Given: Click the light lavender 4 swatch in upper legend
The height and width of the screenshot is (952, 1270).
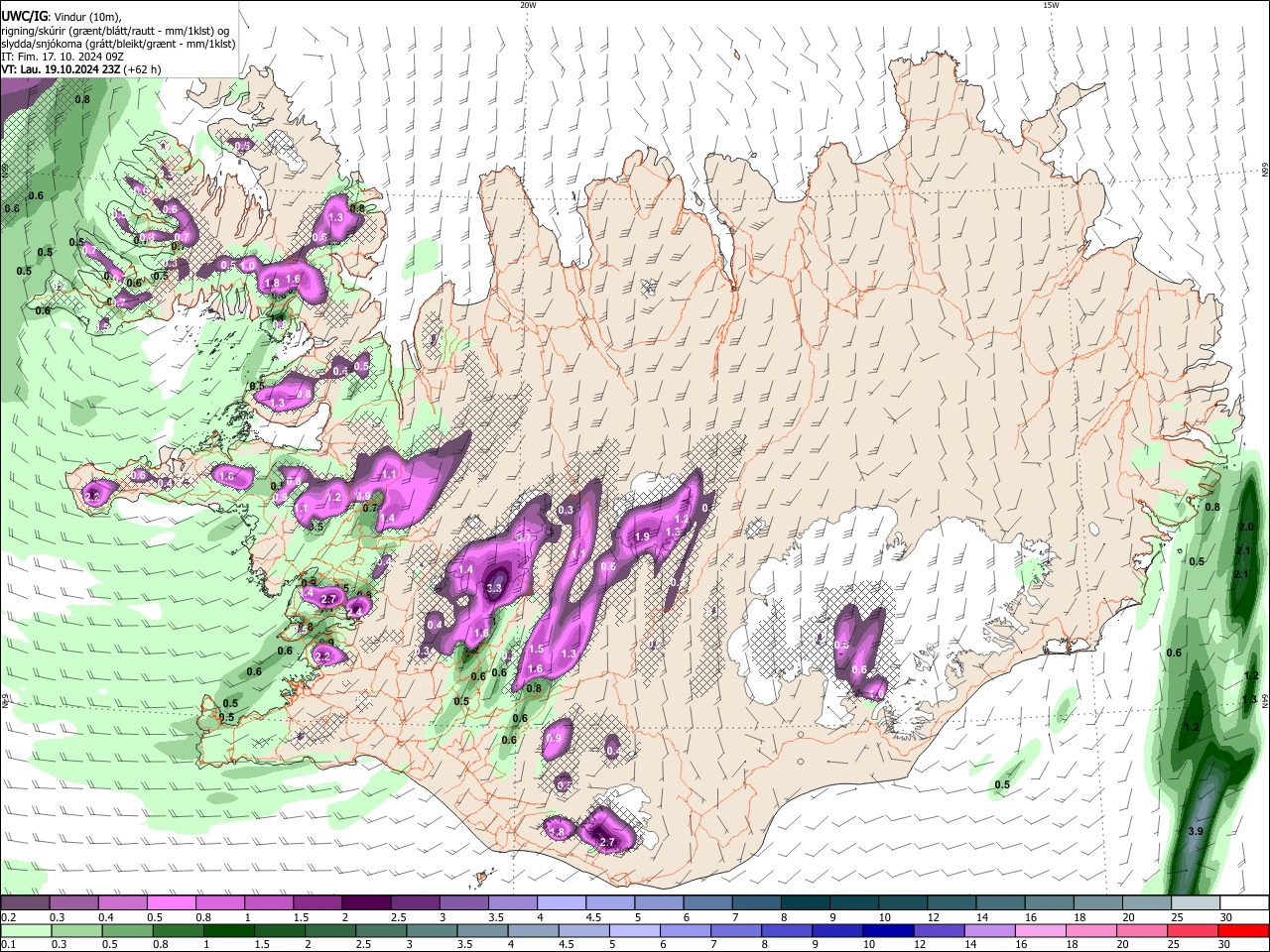Looking at the screenshot, I should click(x=560, y=903).
